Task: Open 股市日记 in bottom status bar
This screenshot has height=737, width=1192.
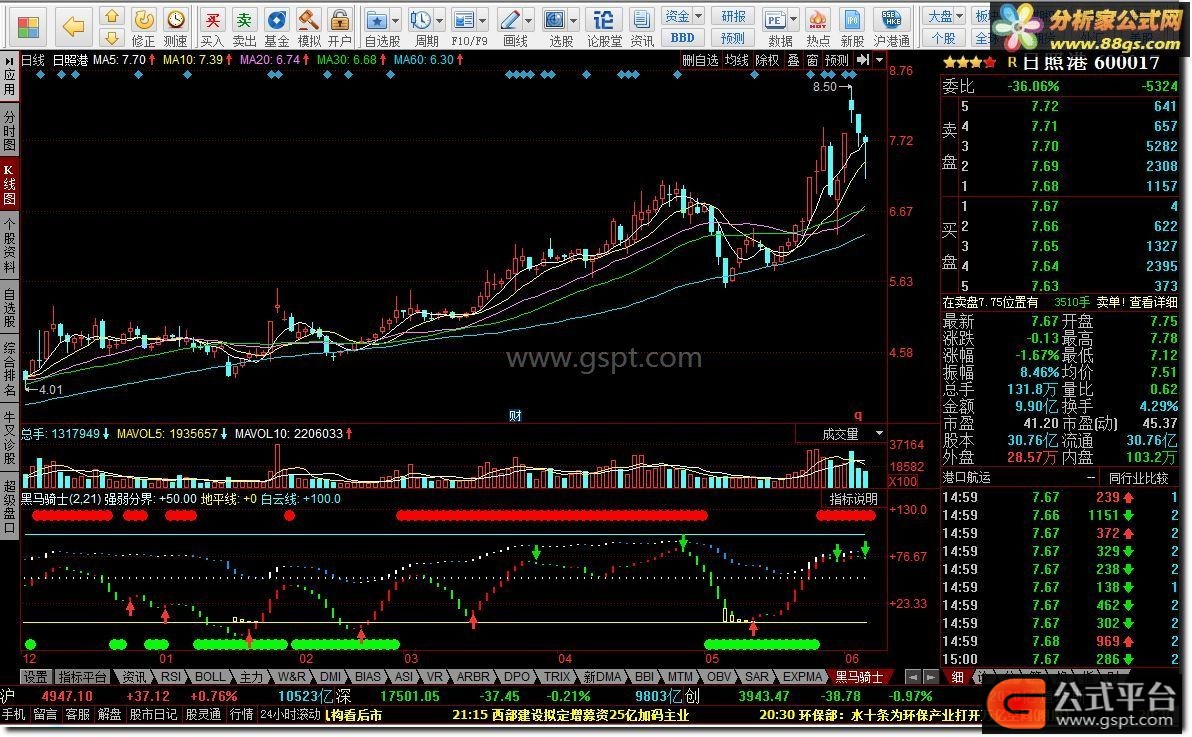Action: [x=153, y=714]
